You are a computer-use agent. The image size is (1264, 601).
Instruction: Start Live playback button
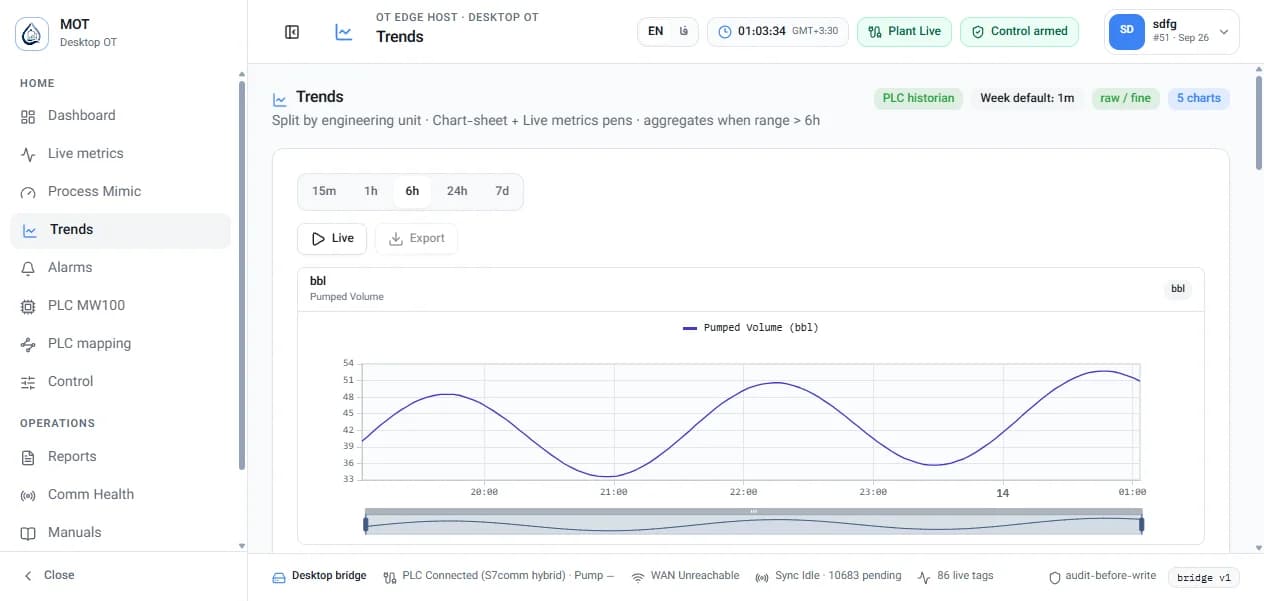pos(332,238)
